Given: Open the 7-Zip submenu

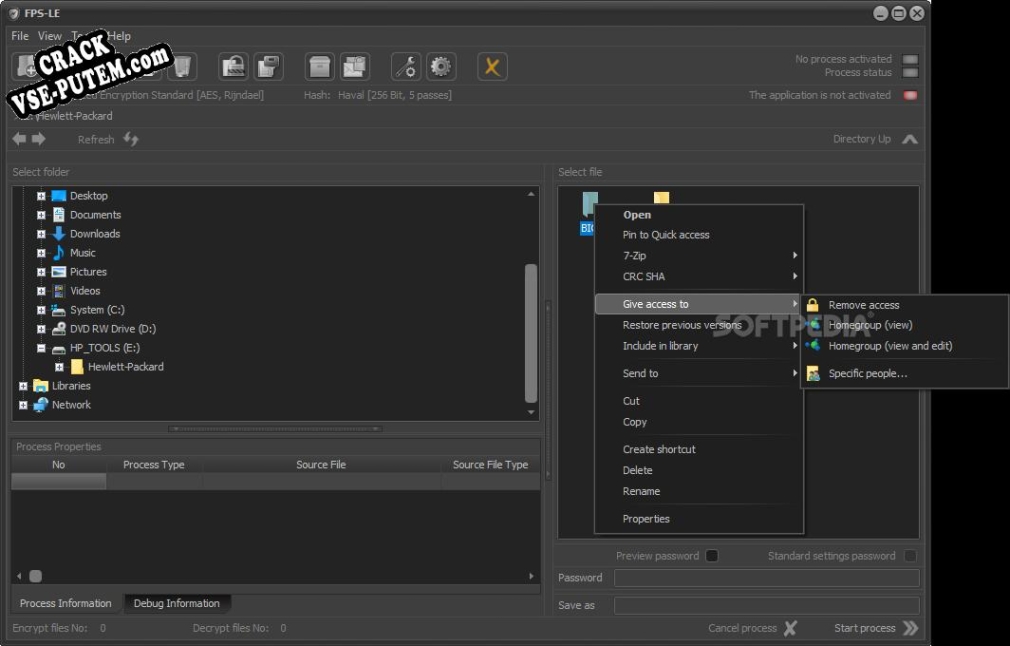Looking at the screenshot, I should (699, 256).
